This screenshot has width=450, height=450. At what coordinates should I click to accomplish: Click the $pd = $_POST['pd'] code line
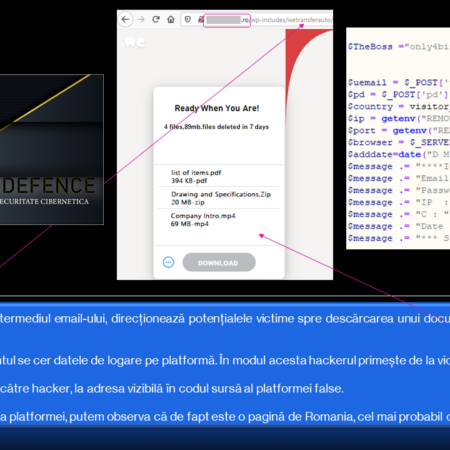point(398,94)
